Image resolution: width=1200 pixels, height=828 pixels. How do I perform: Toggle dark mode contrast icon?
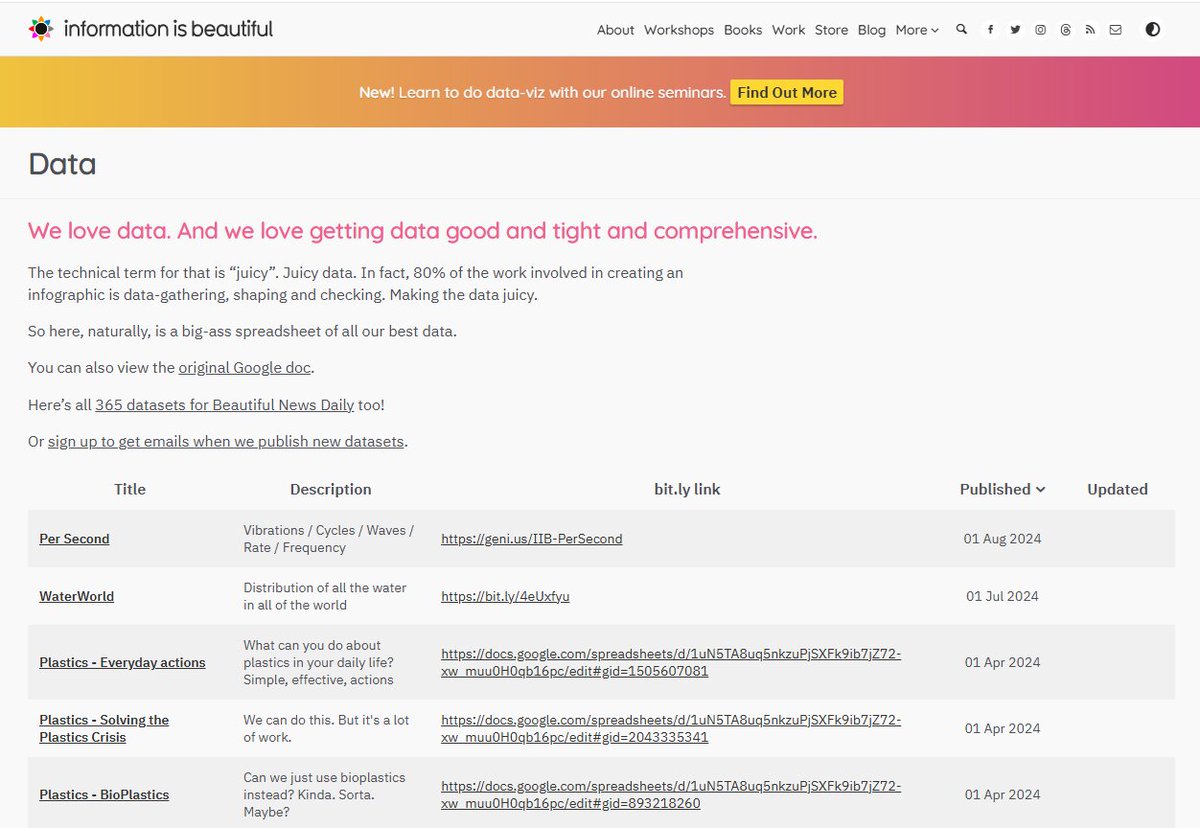click(1153, 30)
